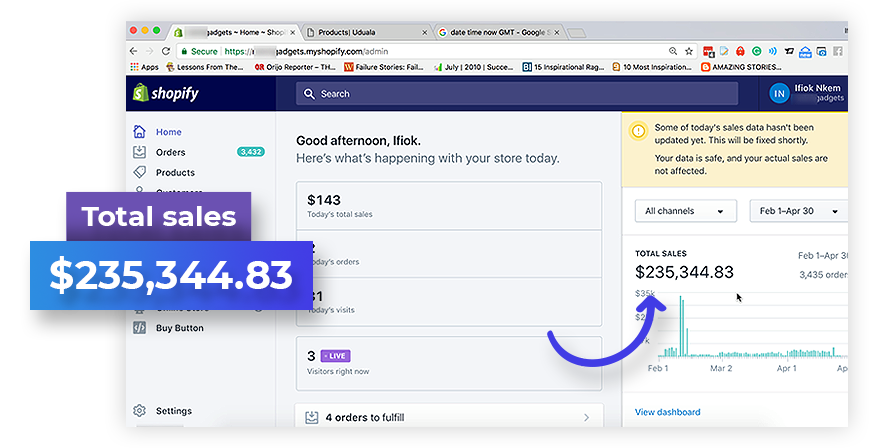
Task: Click the Buy Button channel icon
Action: (139, 328)
